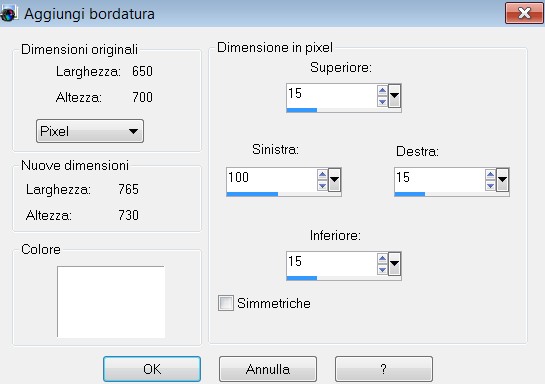Decrease the Inferiore value with down arrow

(x=382, y=270)
